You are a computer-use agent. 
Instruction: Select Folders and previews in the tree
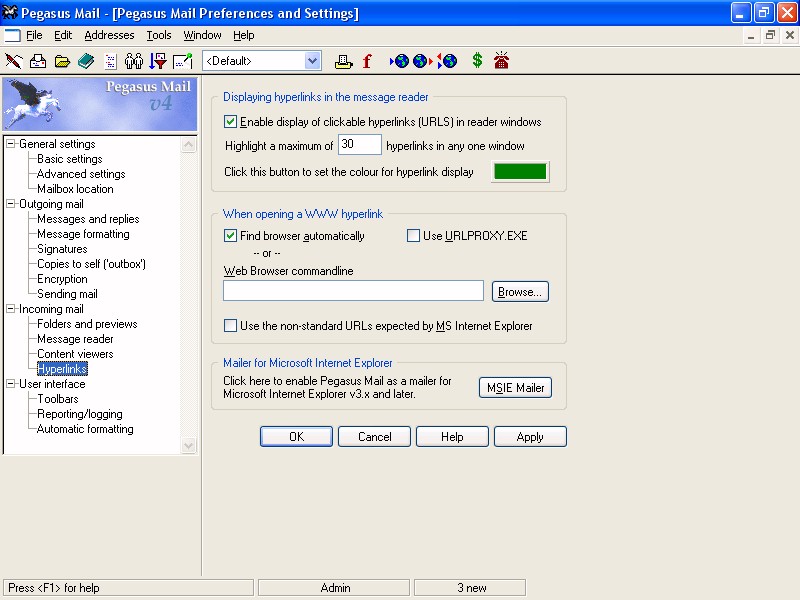(87, 324)
